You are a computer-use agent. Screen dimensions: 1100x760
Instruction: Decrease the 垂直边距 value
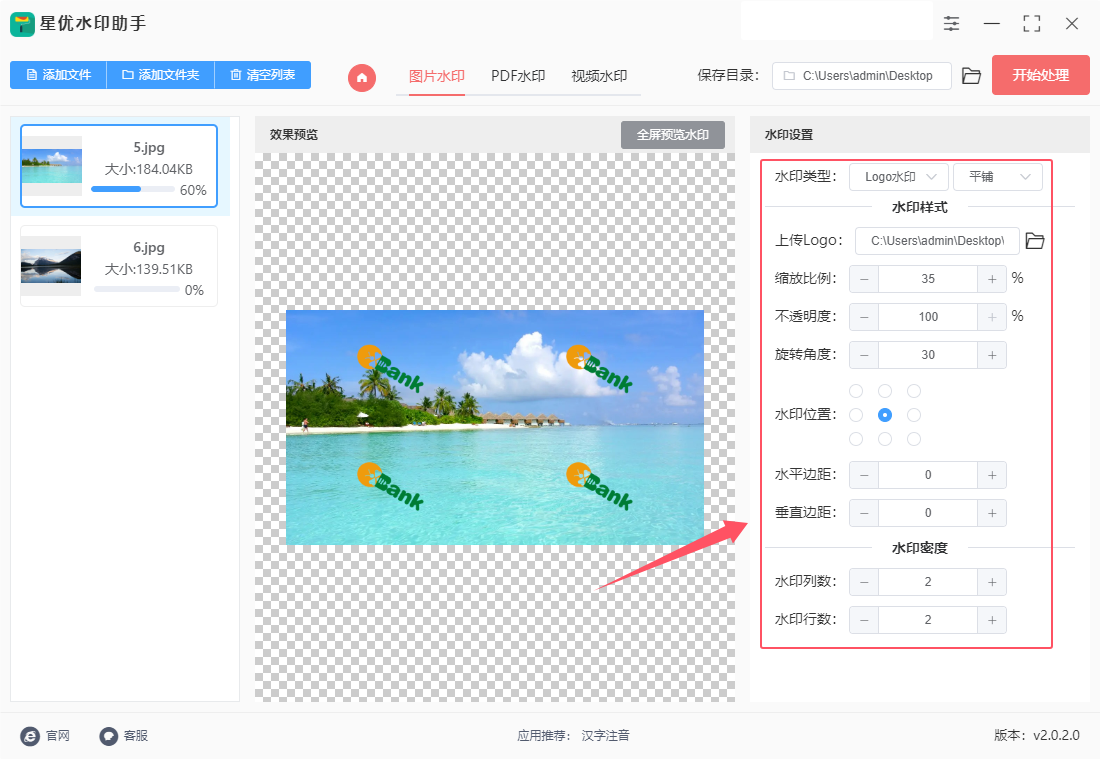tap(864, 513)
